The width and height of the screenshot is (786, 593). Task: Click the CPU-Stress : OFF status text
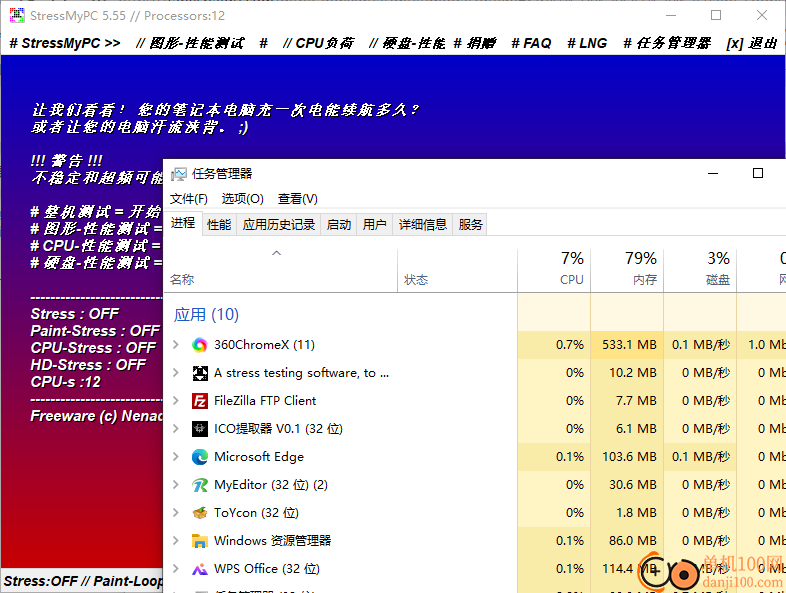point(93,348)
